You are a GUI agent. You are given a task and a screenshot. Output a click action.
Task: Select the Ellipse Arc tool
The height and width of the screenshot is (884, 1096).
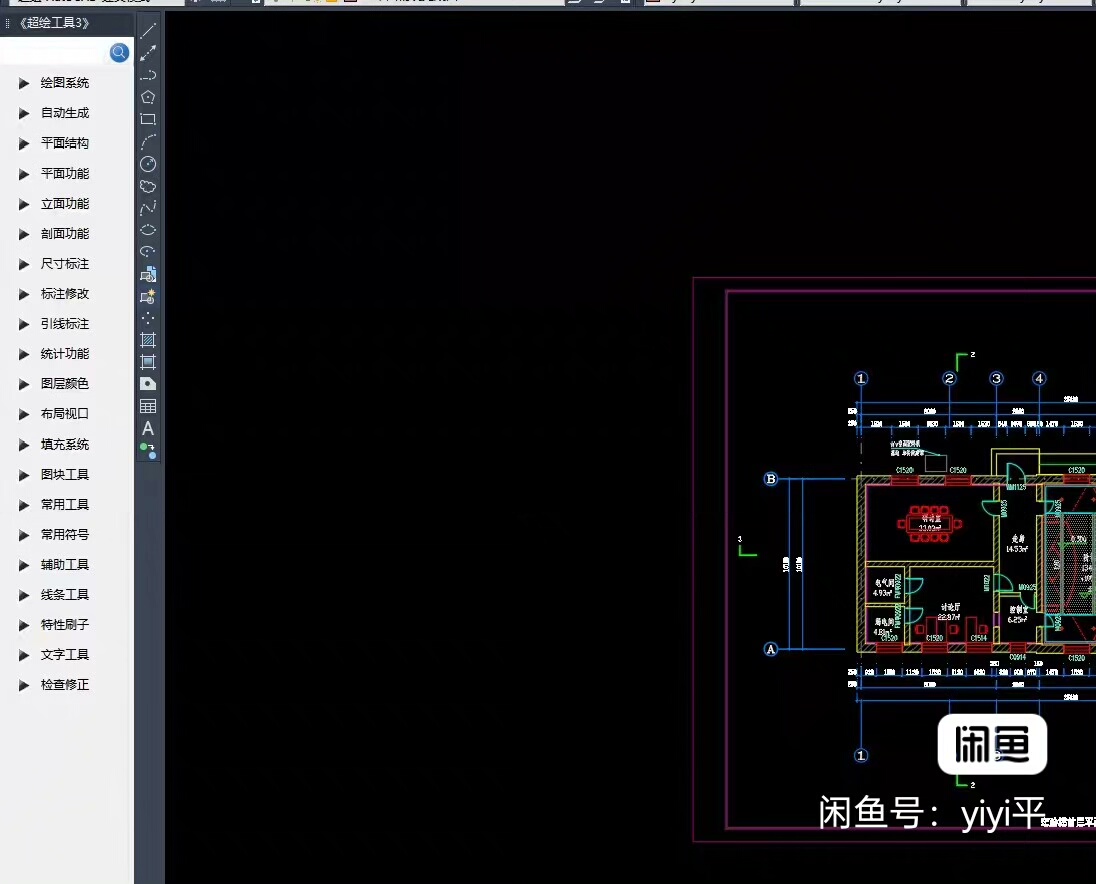pos(148,252)
